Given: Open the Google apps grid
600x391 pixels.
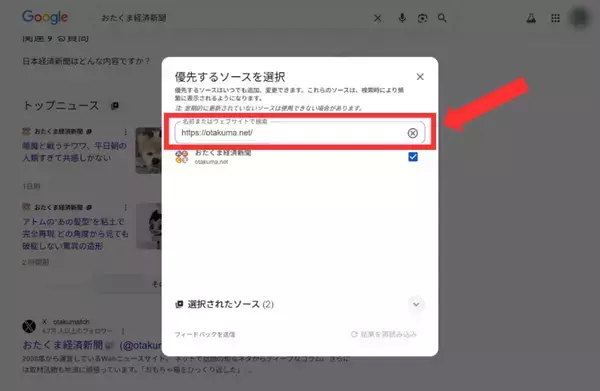Looking at the screenshot, I should [x=555, y=18].
